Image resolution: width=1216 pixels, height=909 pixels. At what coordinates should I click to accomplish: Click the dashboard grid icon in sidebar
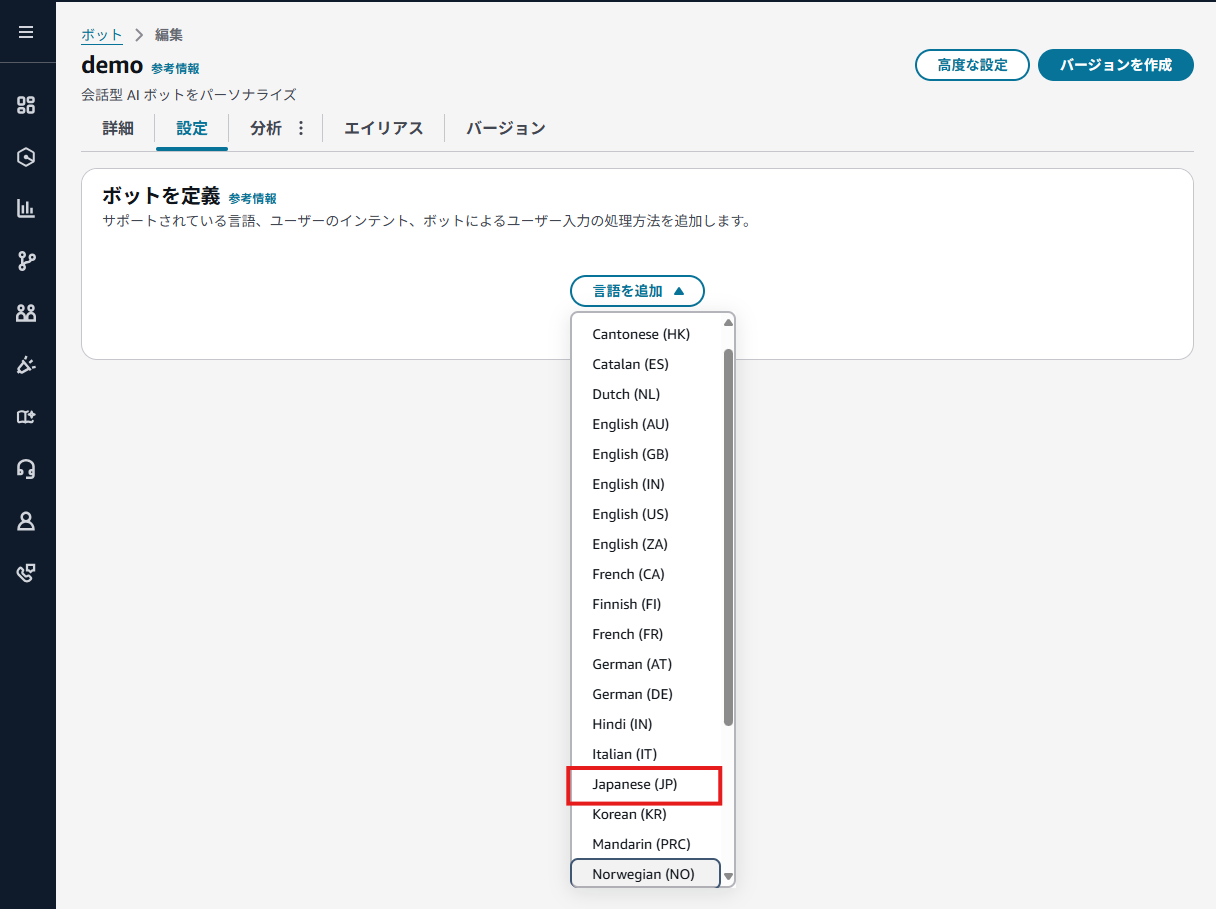pyautogui.click(x=26, y=105)
